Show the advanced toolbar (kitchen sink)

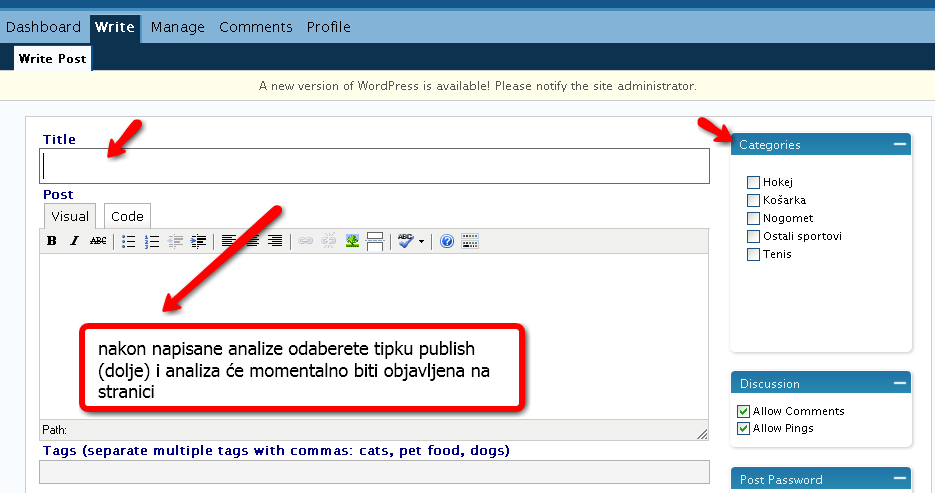coord(470,241)
